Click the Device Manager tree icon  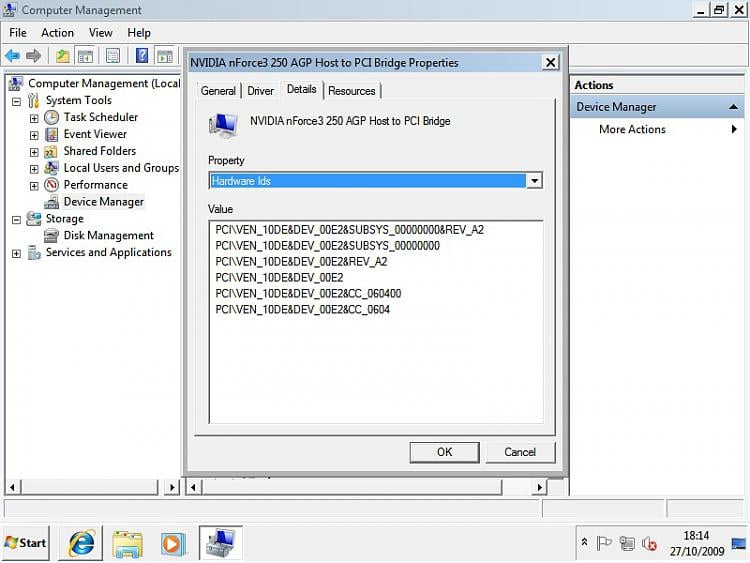51,202
